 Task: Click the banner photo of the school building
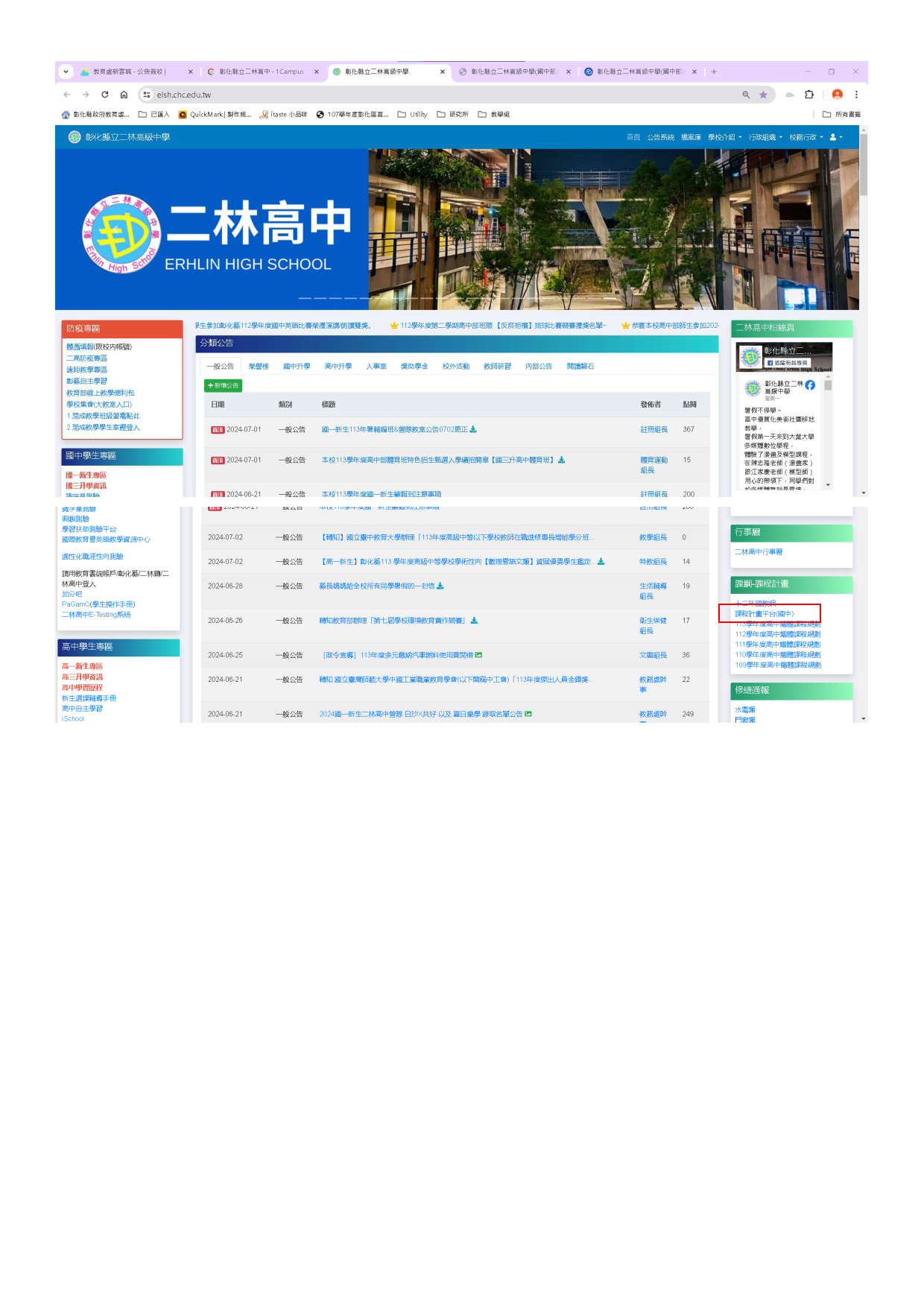(x=613, y=230)
